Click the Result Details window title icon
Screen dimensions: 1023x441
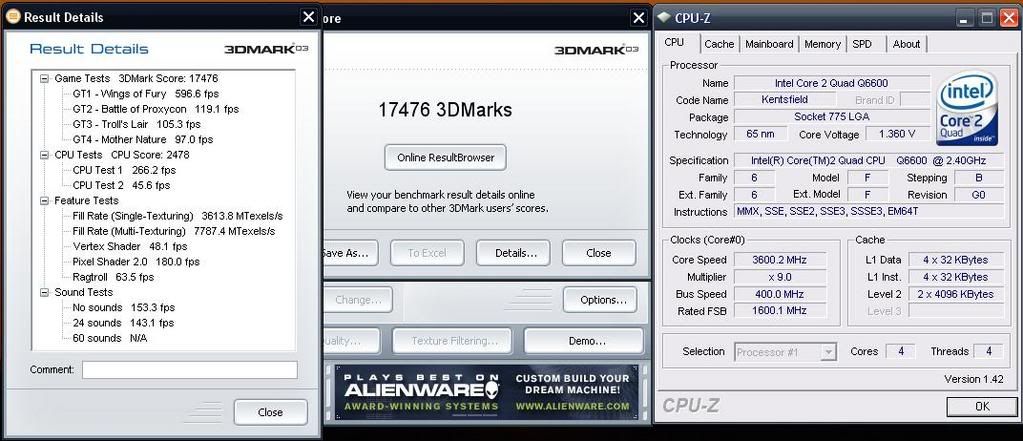tap(12, 17)
